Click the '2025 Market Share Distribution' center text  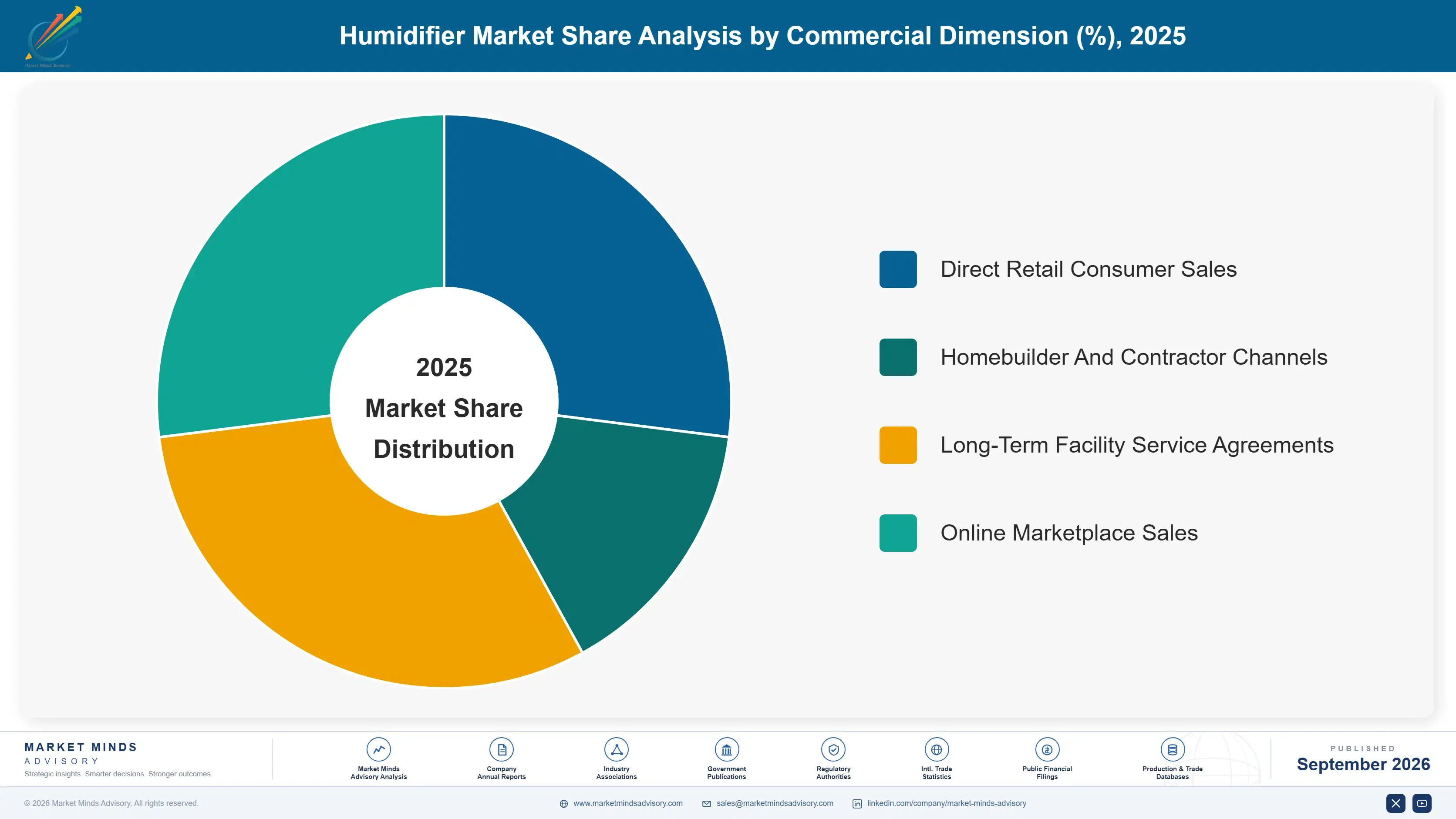tap(444, 408)
